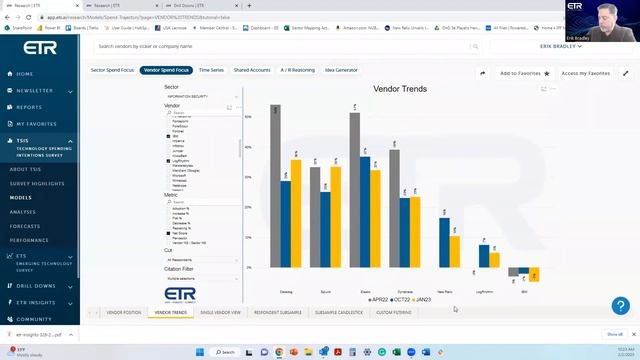This screenshot has height=360, width=640.
Task: Open File Explorer from the taskbar
Action: pyautogui.click(x=308, y=352)
